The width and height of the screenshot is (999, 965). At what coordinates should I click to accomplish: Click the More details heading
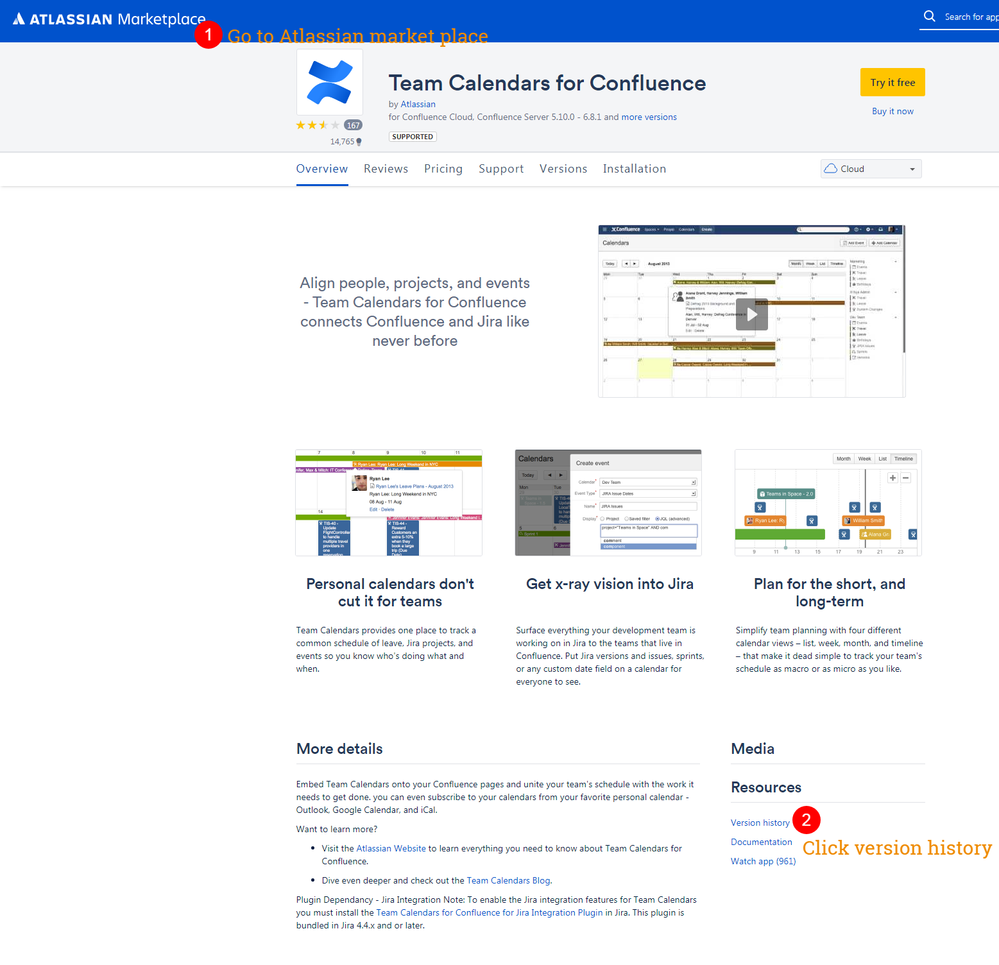pyautogui.click(x=340, y=748)
